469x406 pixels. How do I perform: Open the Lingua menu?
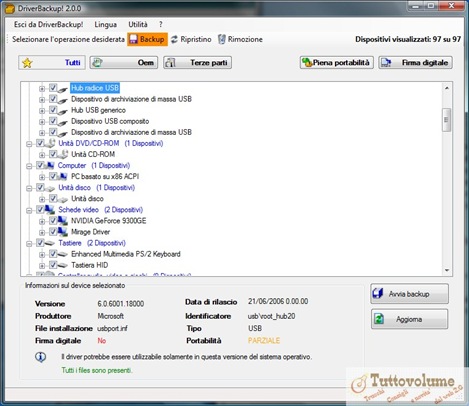105,24
